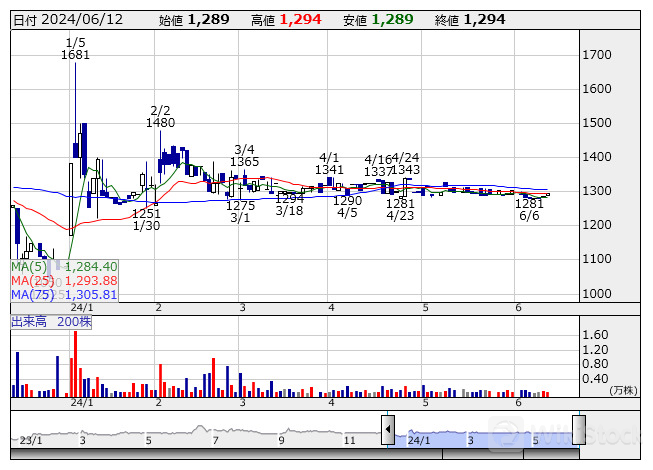Image resolution: width=653 pixels, height=470 pixels.
Task: Click the 2/2 1480 peak annotation
Action: pos(160,117)
